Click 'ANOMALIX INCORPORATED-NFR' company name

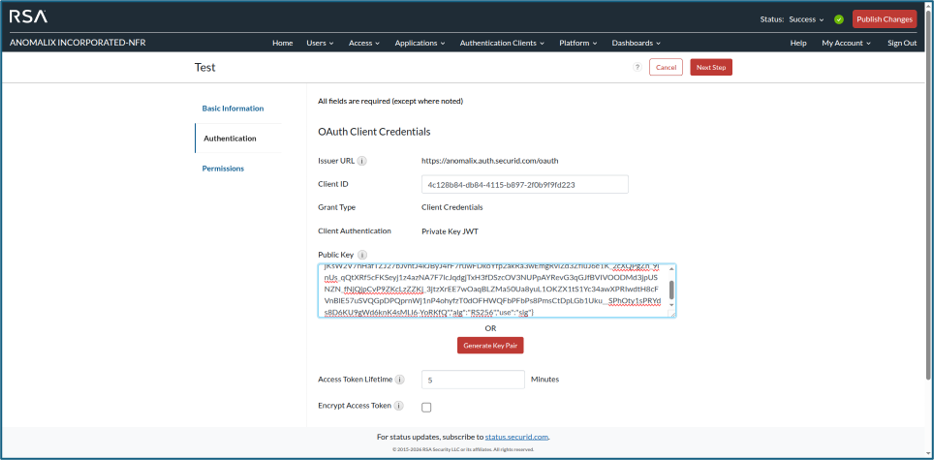pyautogui.click(x=77, y=43)
